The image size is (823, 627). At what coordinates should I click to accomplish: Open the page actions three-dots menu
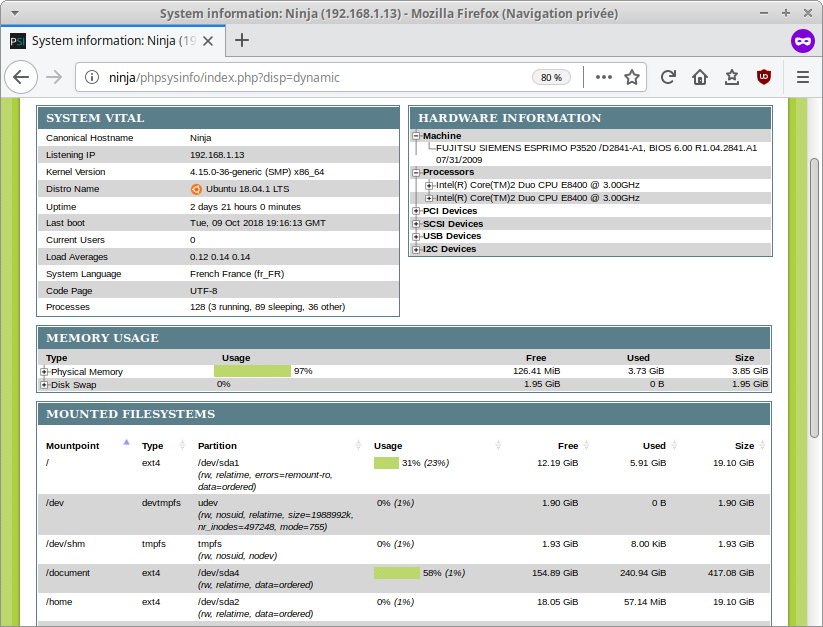(x=604, y=77)
